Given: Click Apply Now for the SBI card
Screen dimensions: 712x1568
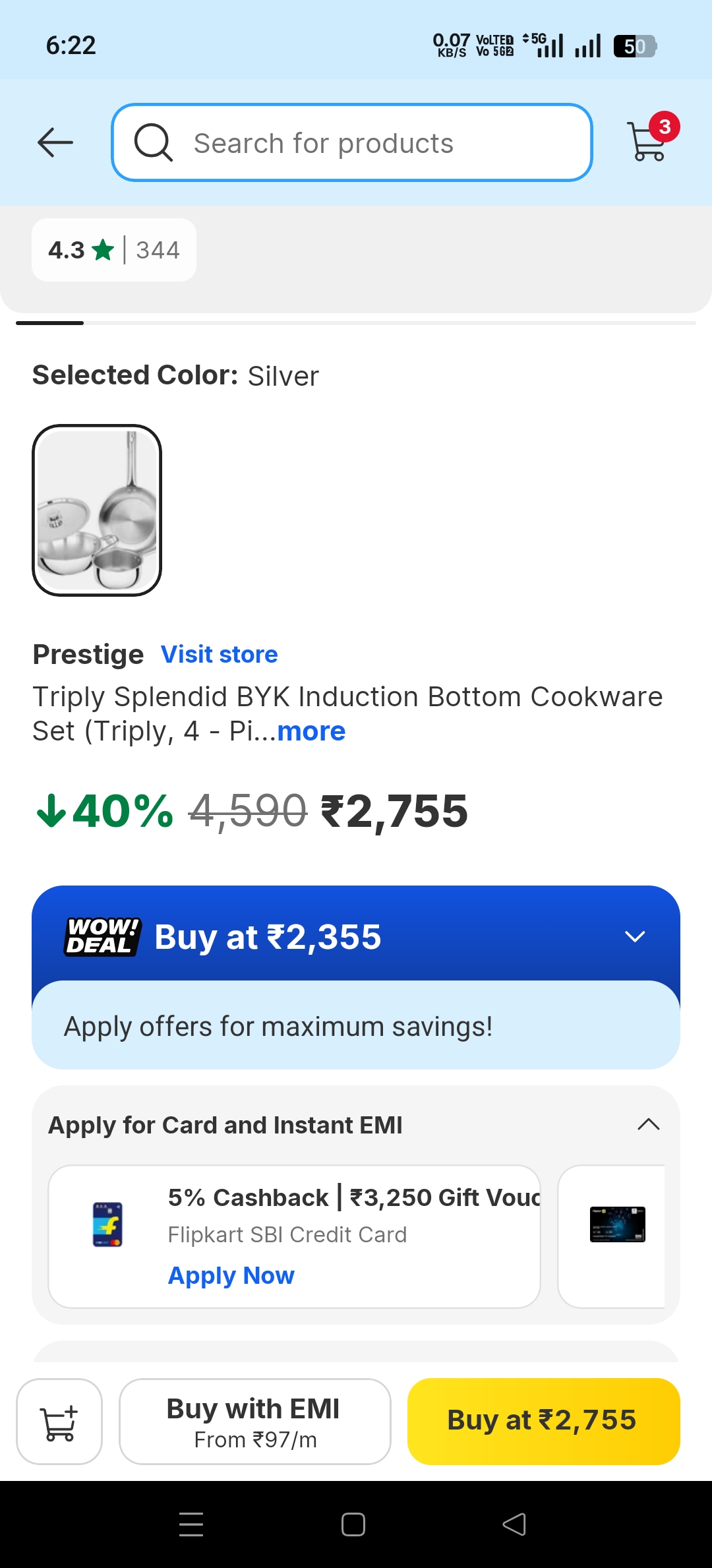Looking at the screenshot, I should 231,1275.
